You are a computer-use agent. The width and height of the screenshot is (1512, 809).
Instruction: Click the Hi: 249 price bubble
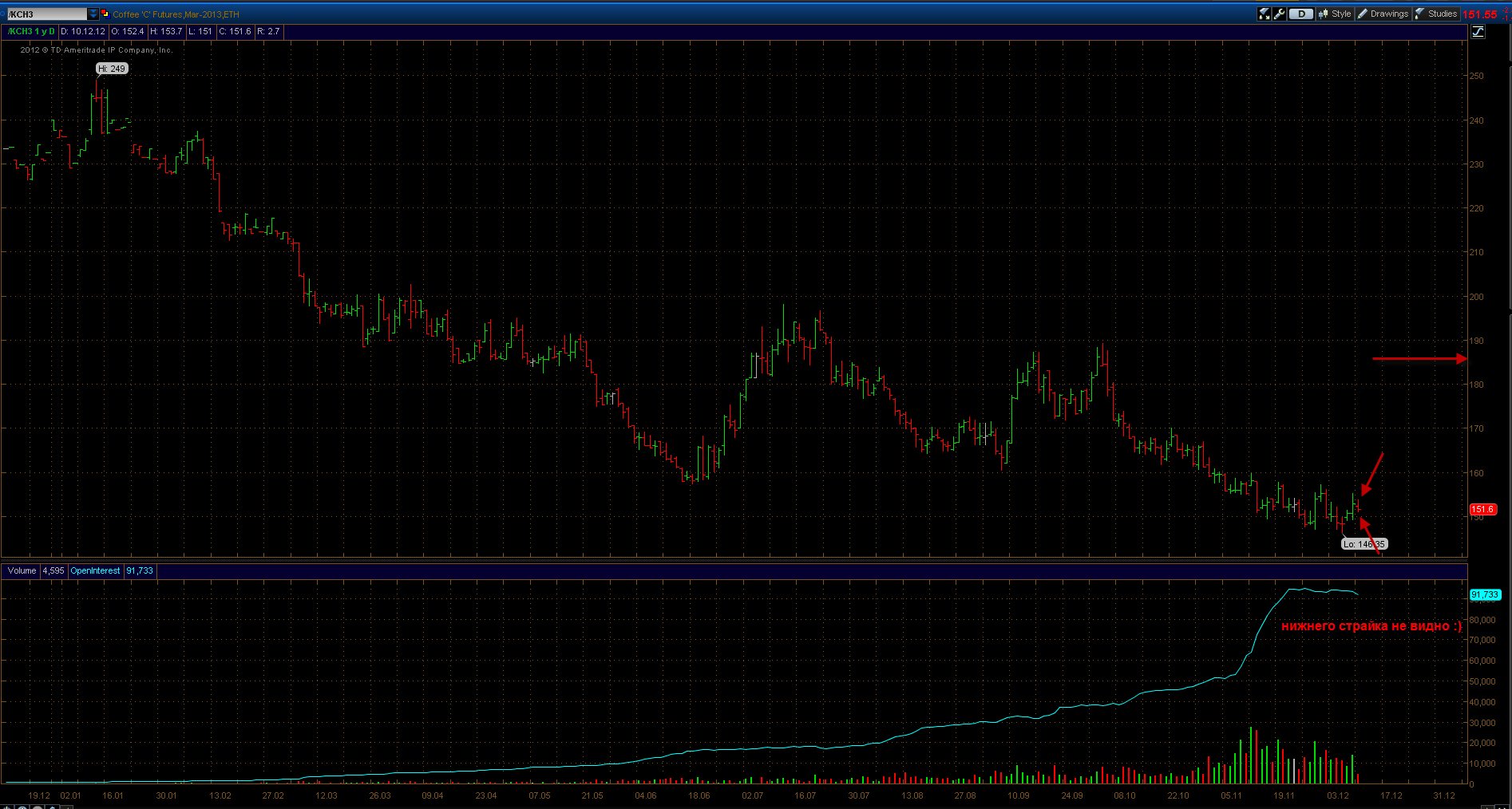point(113,69)
